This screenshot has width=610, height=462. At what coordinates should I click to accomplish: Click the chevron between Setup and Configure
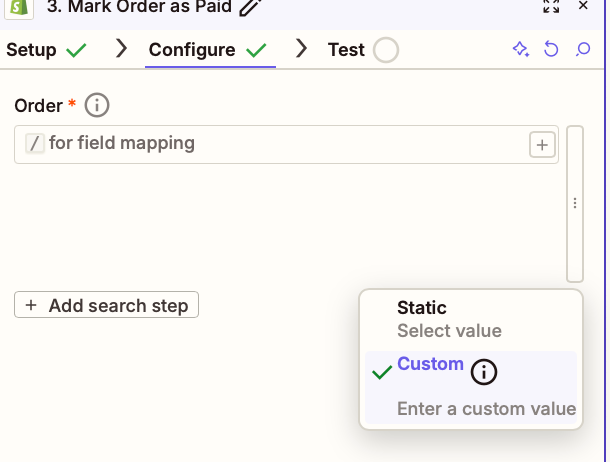click(122, 49)
